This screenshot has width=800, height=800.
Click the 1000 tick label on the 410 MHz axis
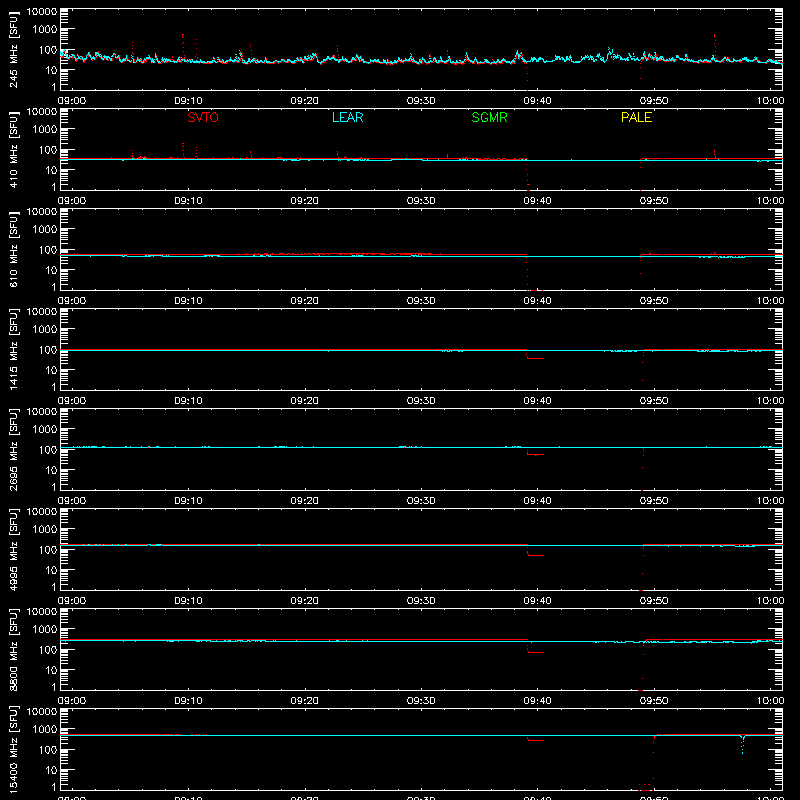coord(45,129)
